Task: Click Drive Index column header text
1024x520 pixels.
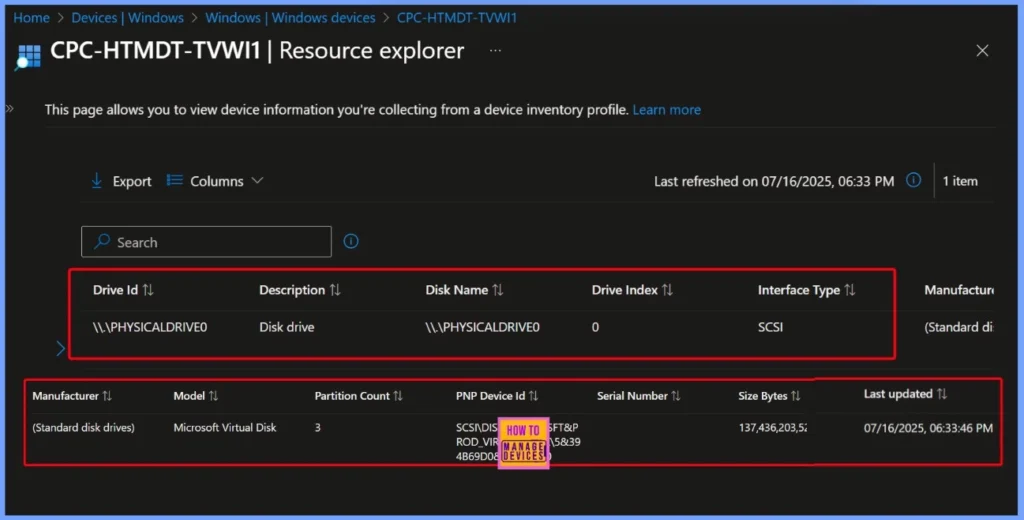Action: (x=624, y=290)
